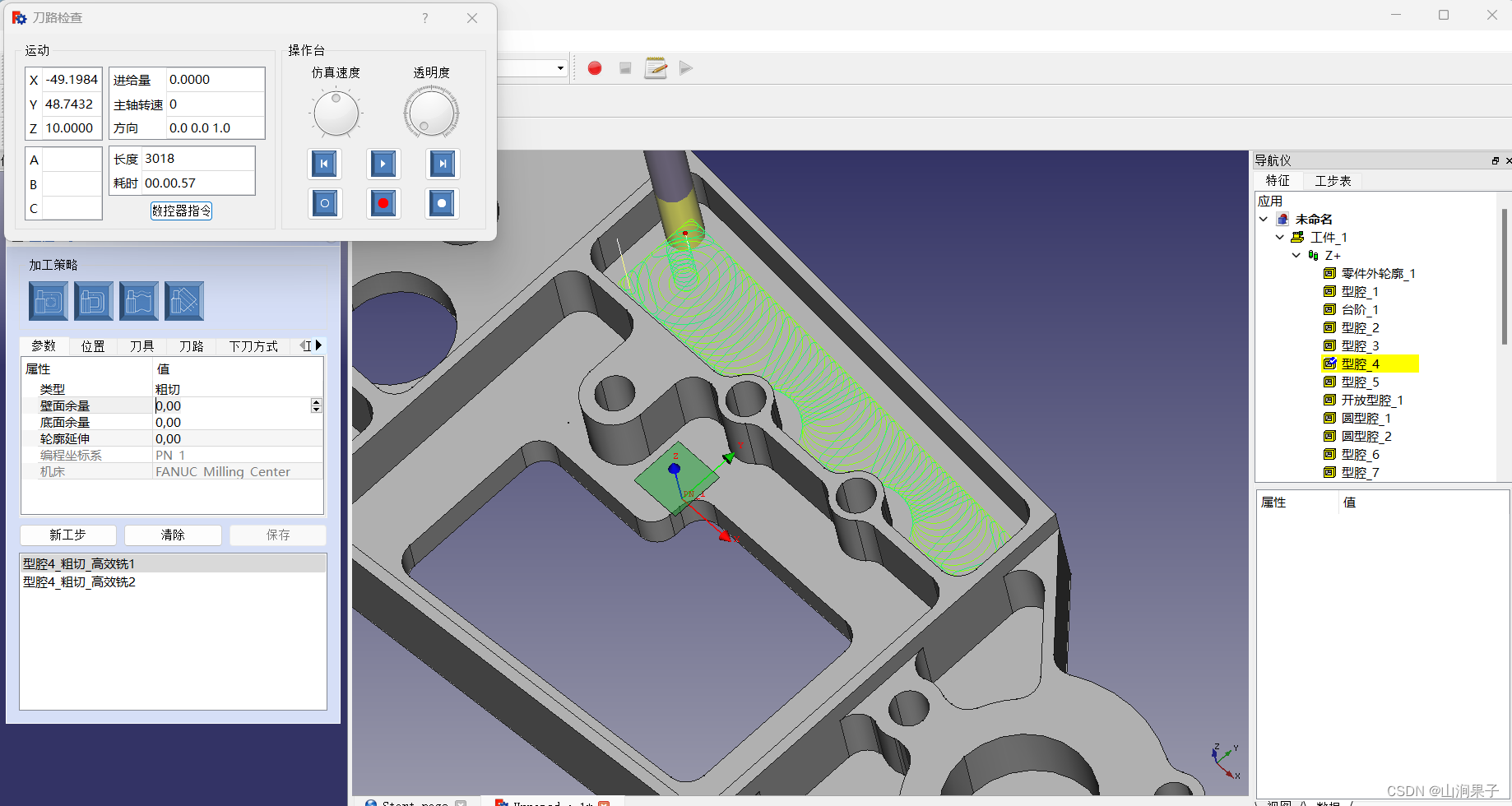Open help in the 刀路检查 dialog
The height and width of the screenshot is (806, 1512).
(x=425, y=18)
